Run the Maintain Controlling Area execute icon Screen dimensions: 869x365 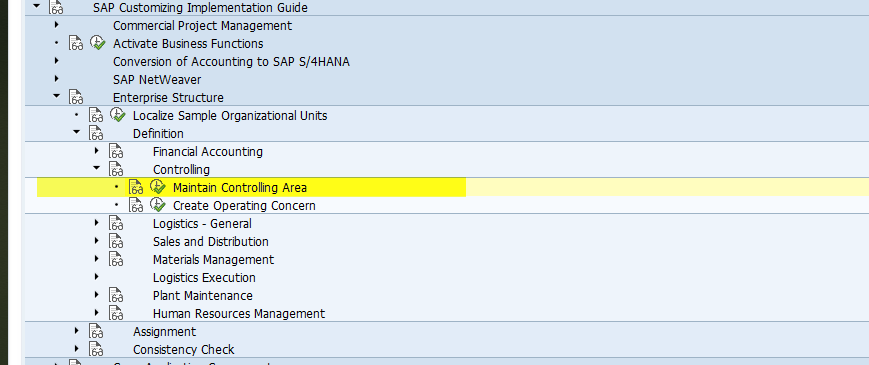point(158,187)
